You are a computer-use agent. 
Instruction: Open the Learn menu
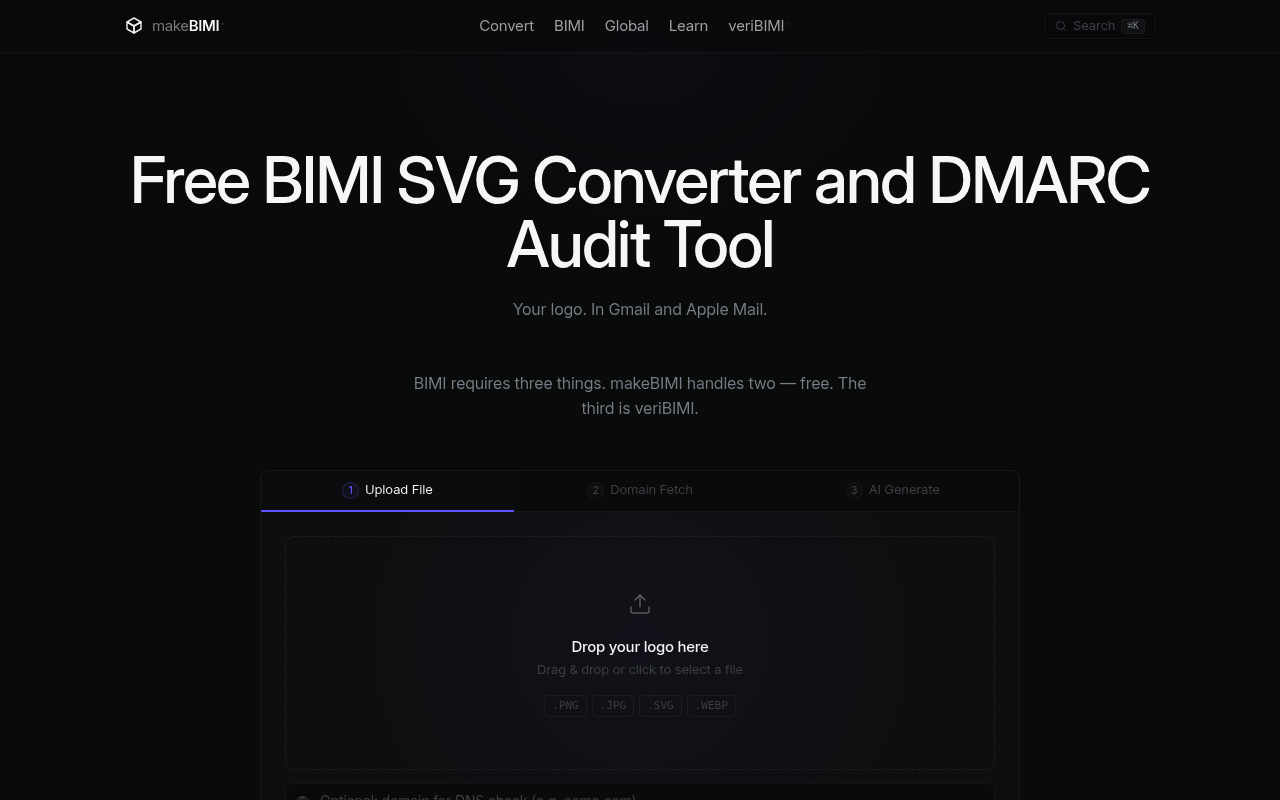[x=688, y=26]
